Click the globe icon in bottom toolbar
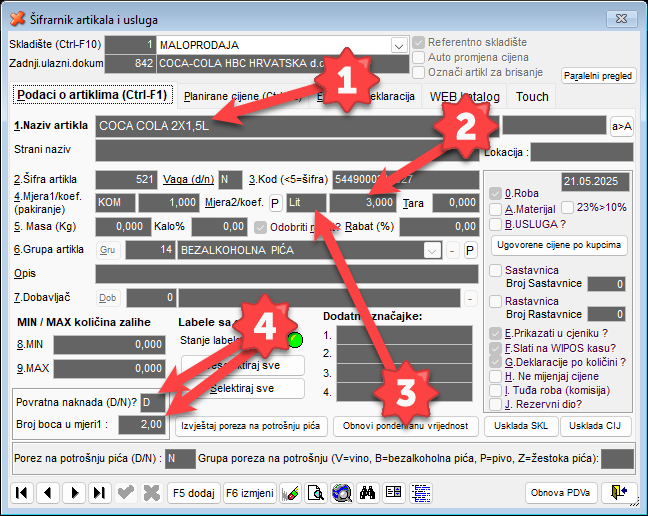648x516 pixels. click(x=341, y=492)
